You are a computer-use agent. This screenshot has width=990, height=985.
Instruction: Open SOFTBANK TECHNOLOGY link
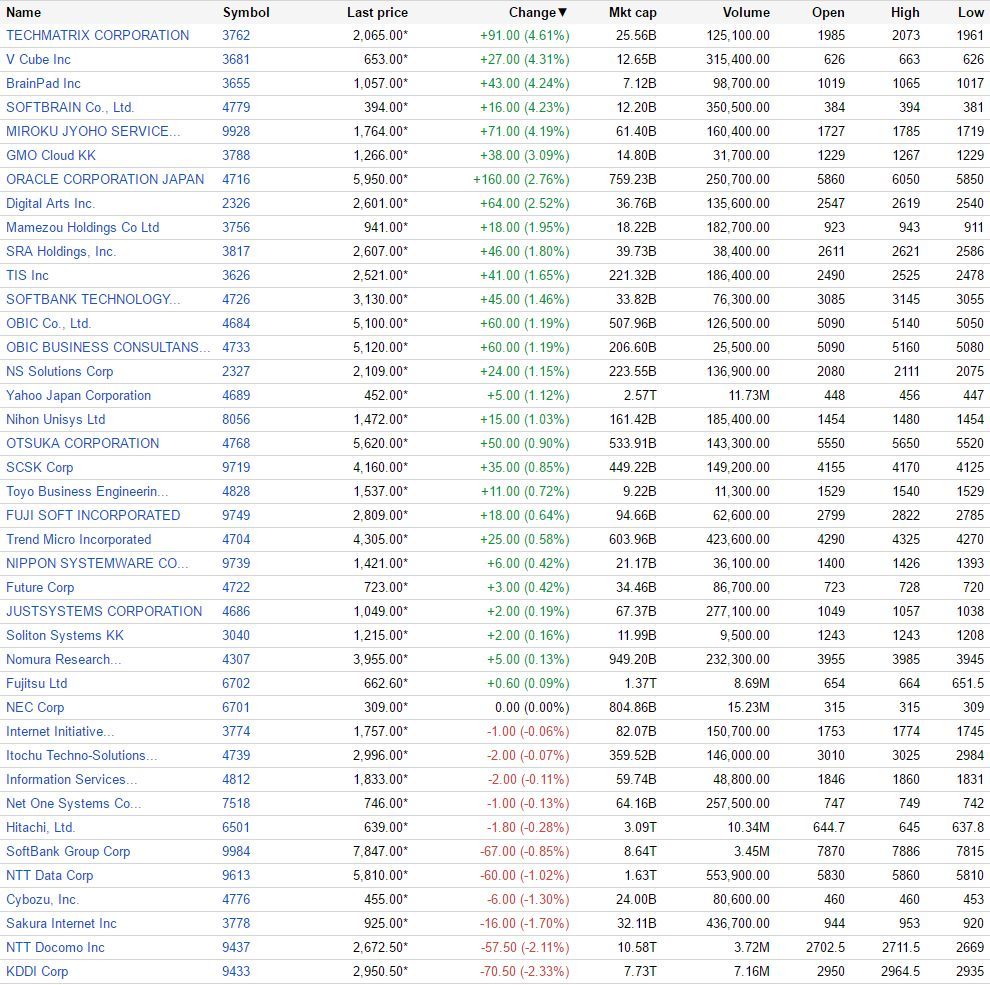coord(93,299)
